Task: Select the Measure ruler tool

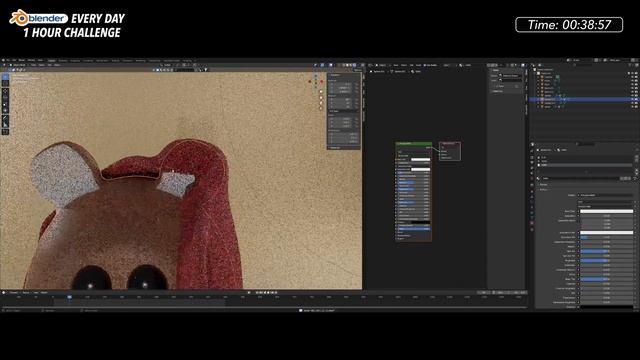Action: coord(5,124)
